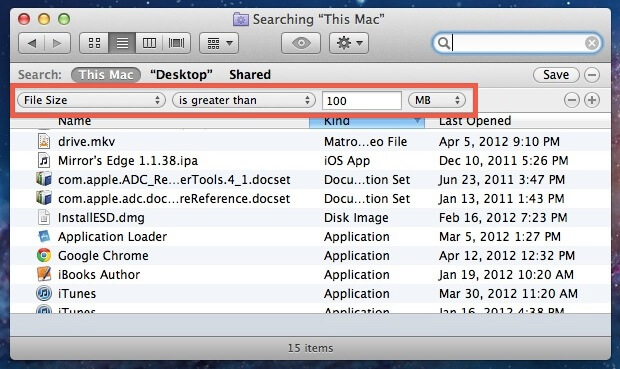Switch to icon view
Viewport: 620px width, 369px height.
click(94, 43)
